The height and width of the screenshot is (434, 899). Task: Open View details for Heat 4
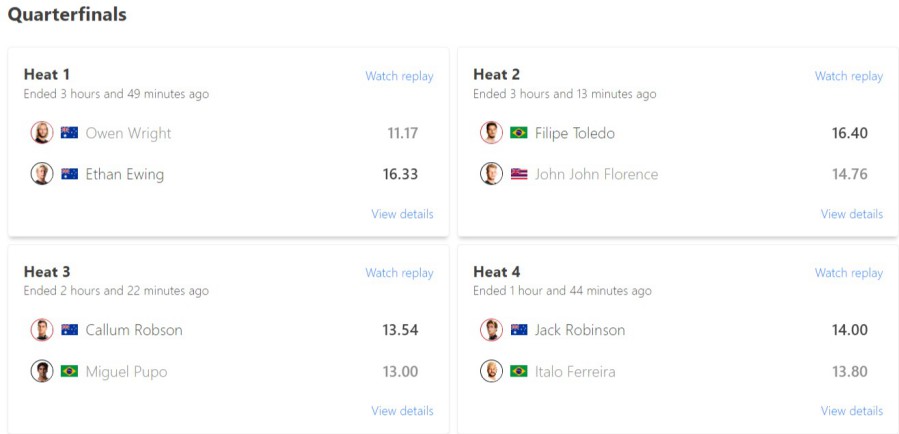pos(852,411)
